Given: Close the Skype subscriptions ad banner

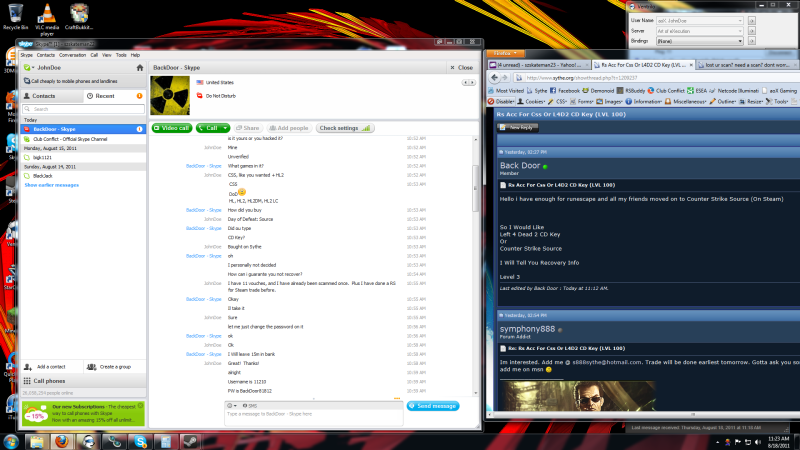Looking at the screenshot, I should 140,406.
